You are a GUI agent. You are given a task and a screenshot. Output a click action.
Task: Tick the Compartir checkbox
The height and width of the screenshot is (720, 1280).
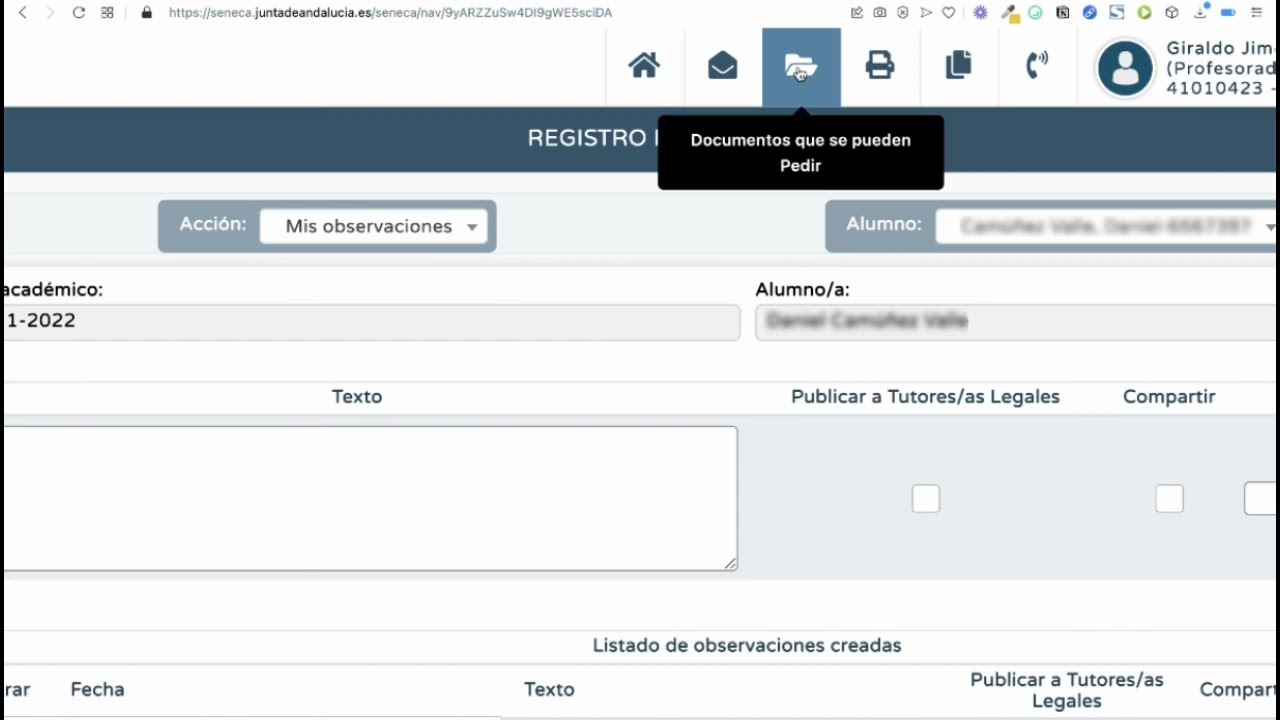[1169, 499]
